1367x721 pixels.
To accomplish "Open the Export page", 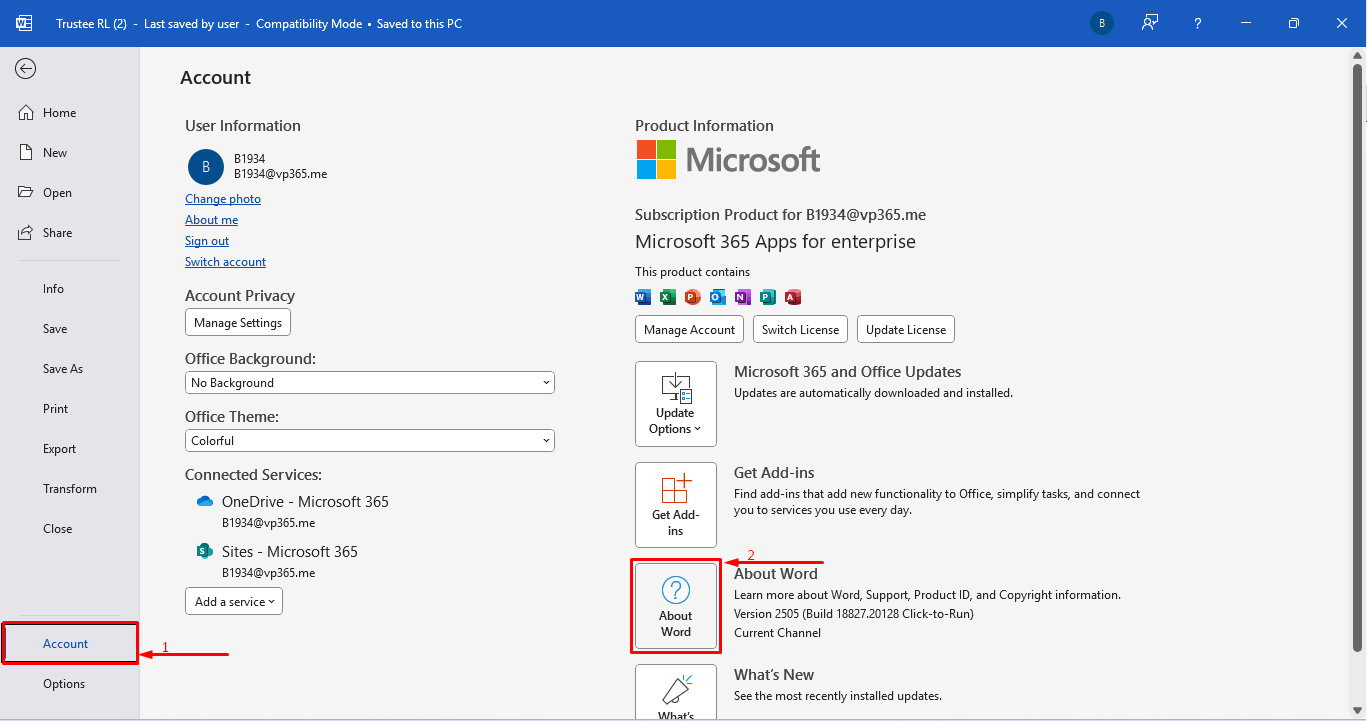I will (70, 449).
